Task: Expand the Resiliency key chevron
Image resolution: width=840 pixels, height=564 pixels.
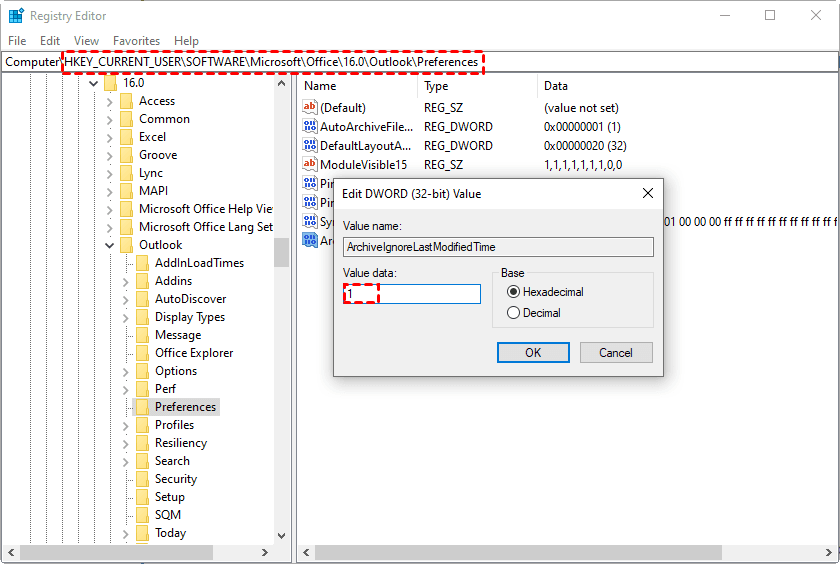Action: pyautogui.click(x=125, y=443)
